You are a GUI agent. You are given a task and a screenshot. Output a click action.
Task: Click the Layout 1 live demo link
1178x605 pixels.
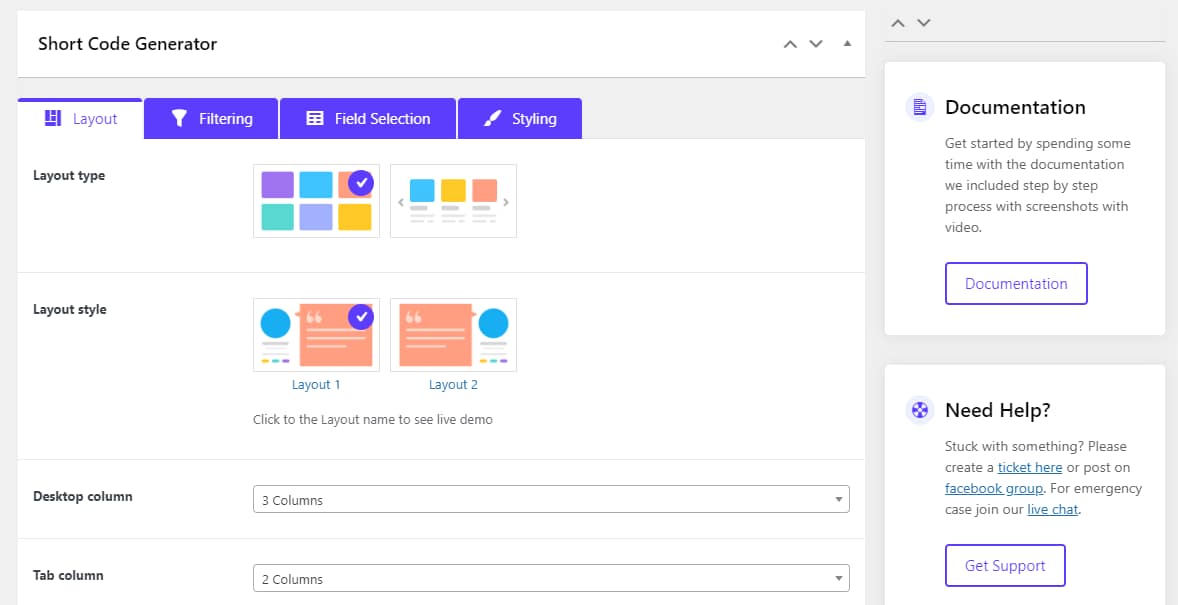pyautogui.click(x=316, y=384)
